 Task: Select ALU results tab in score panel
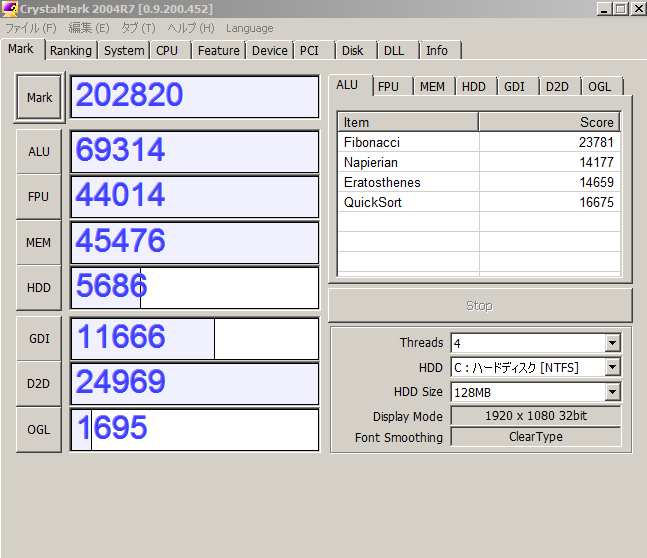[350, 85]
